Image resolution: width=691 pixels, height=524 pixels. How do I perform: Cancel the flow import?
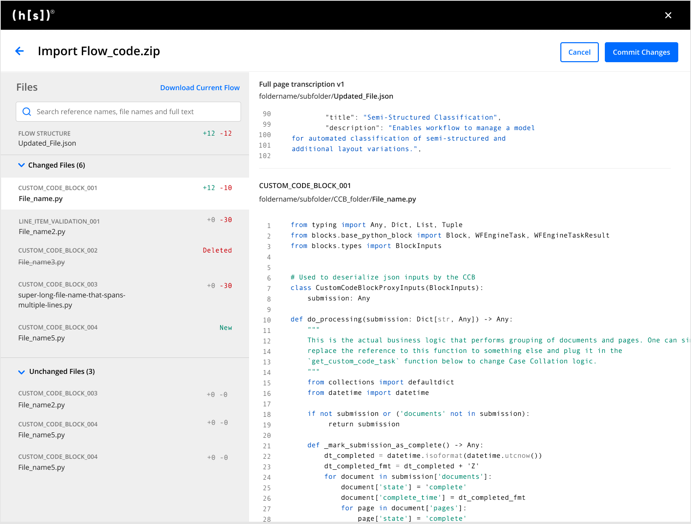click(x=579, y=52)
